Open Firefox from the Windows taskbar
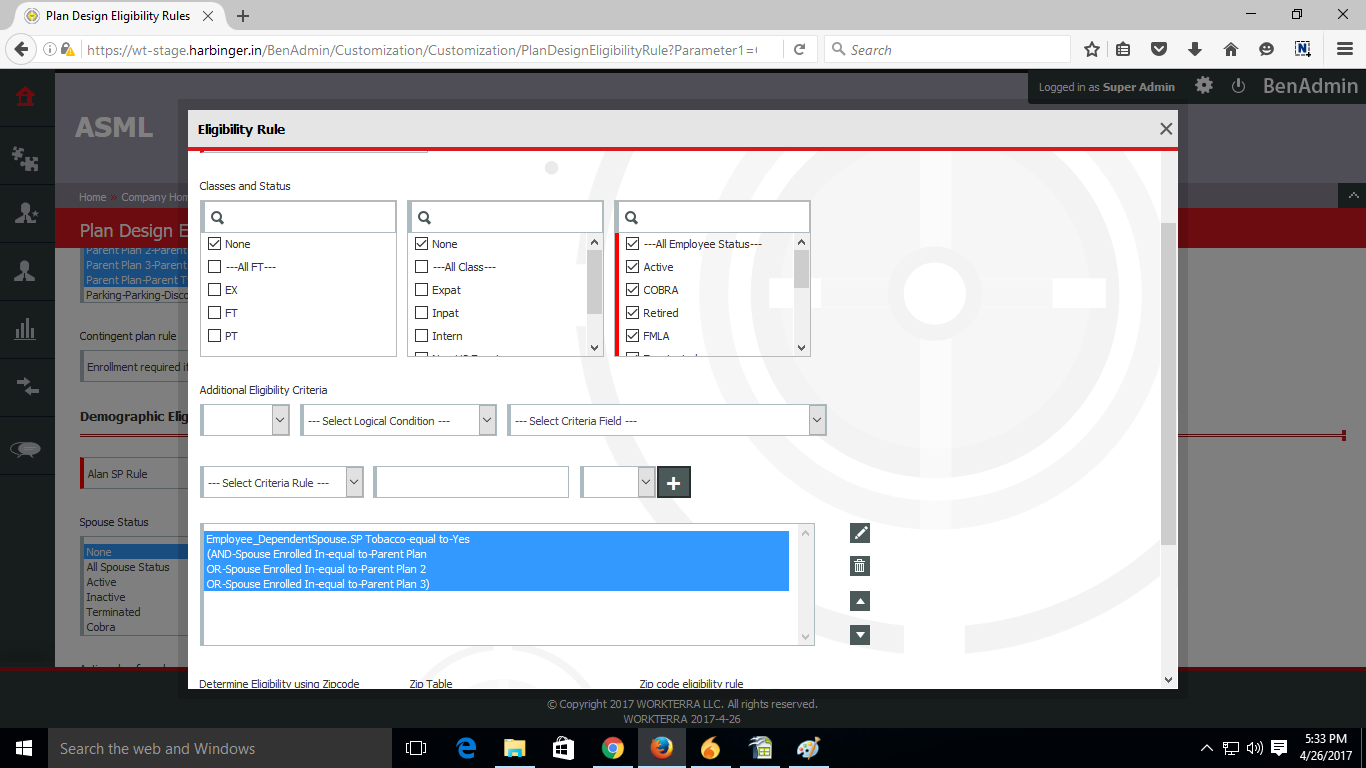 (661, 748)
